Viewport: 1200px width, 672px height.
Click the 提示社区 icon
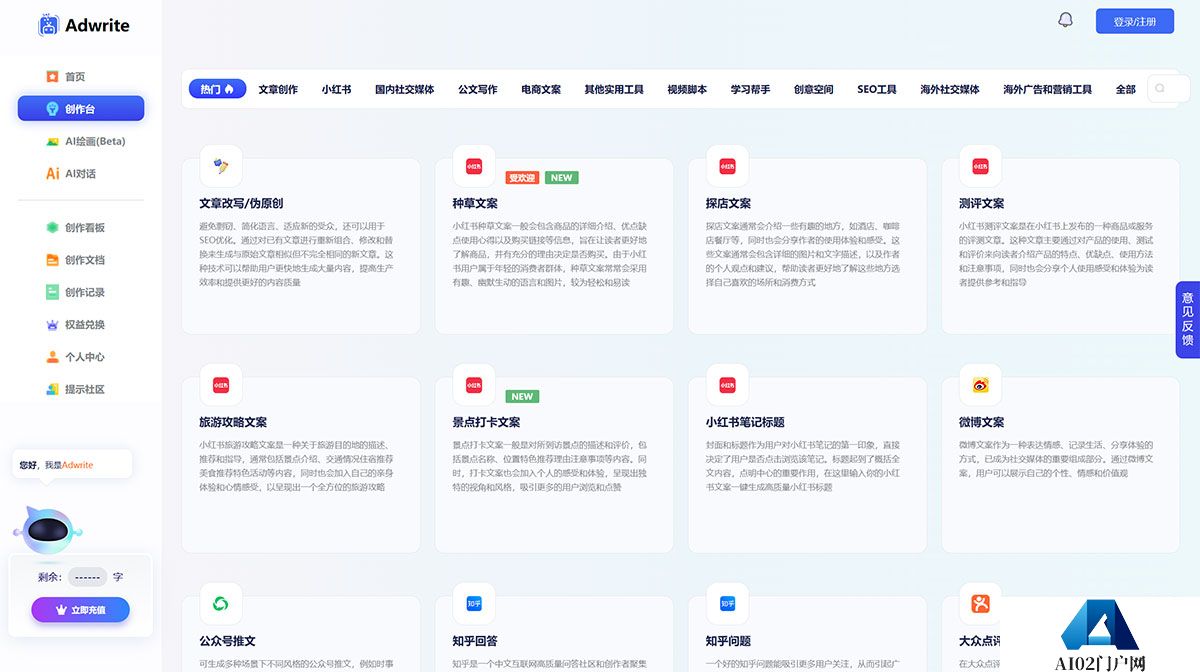tap(52, 389)
